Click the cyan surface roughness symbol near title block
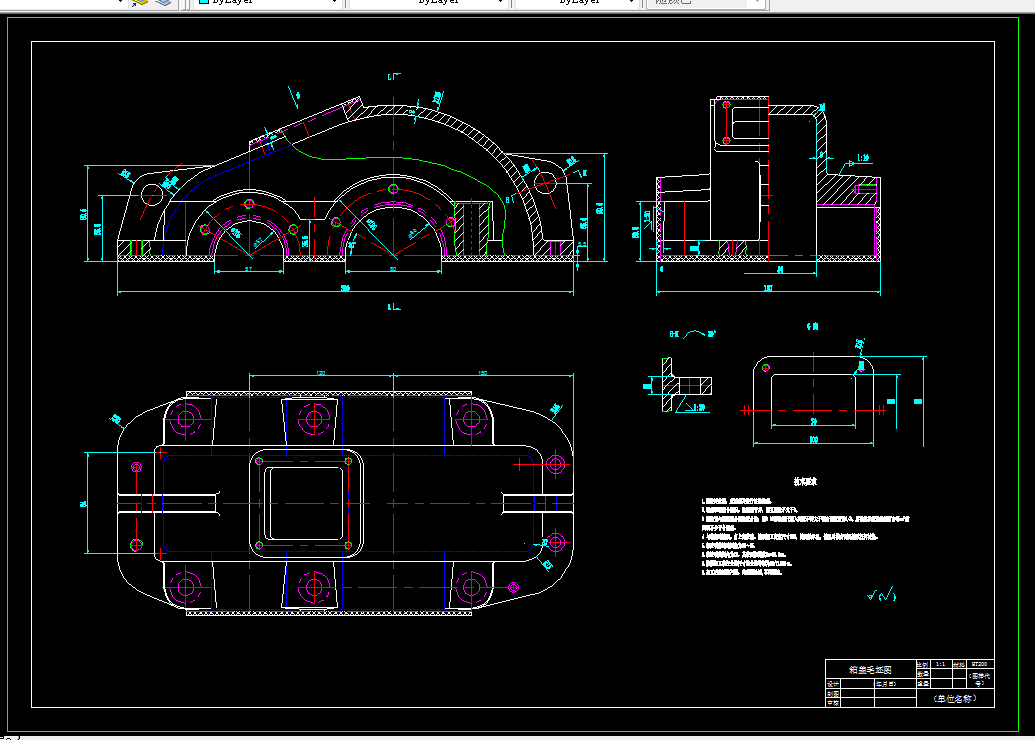1035x740 pixels. [882, 595]
